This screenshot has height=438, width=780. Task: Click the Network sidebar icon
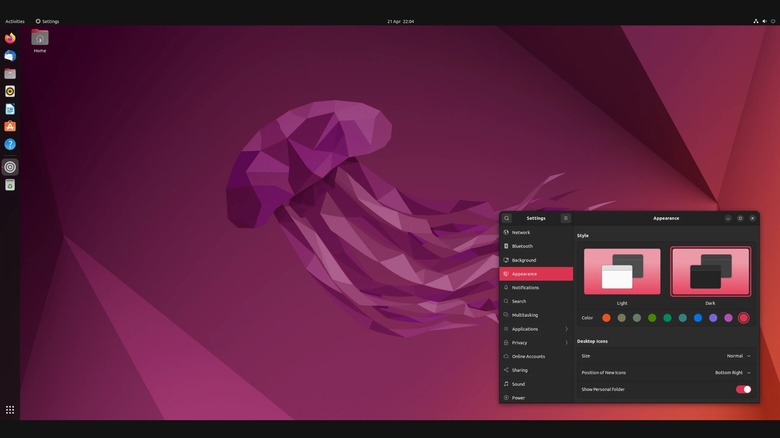coord(506,232)
